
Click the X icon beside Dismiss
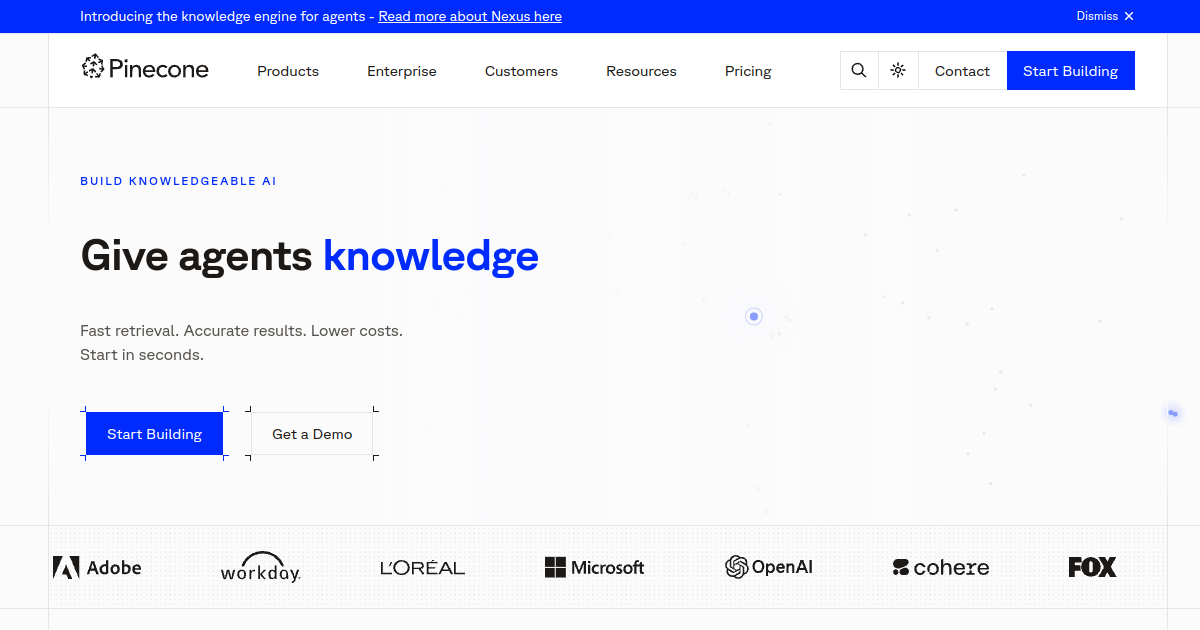(x=1129, y=16)
